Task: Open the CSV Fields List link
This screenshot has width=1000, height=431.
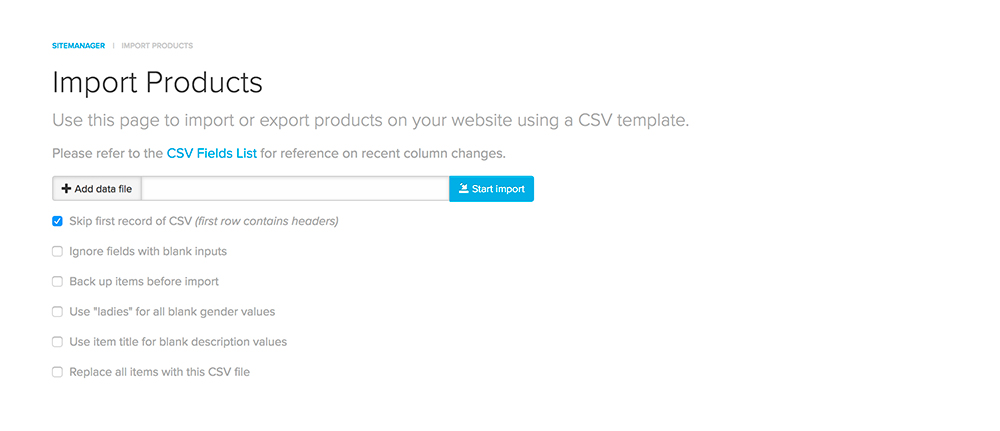Action: click(212, 154)
